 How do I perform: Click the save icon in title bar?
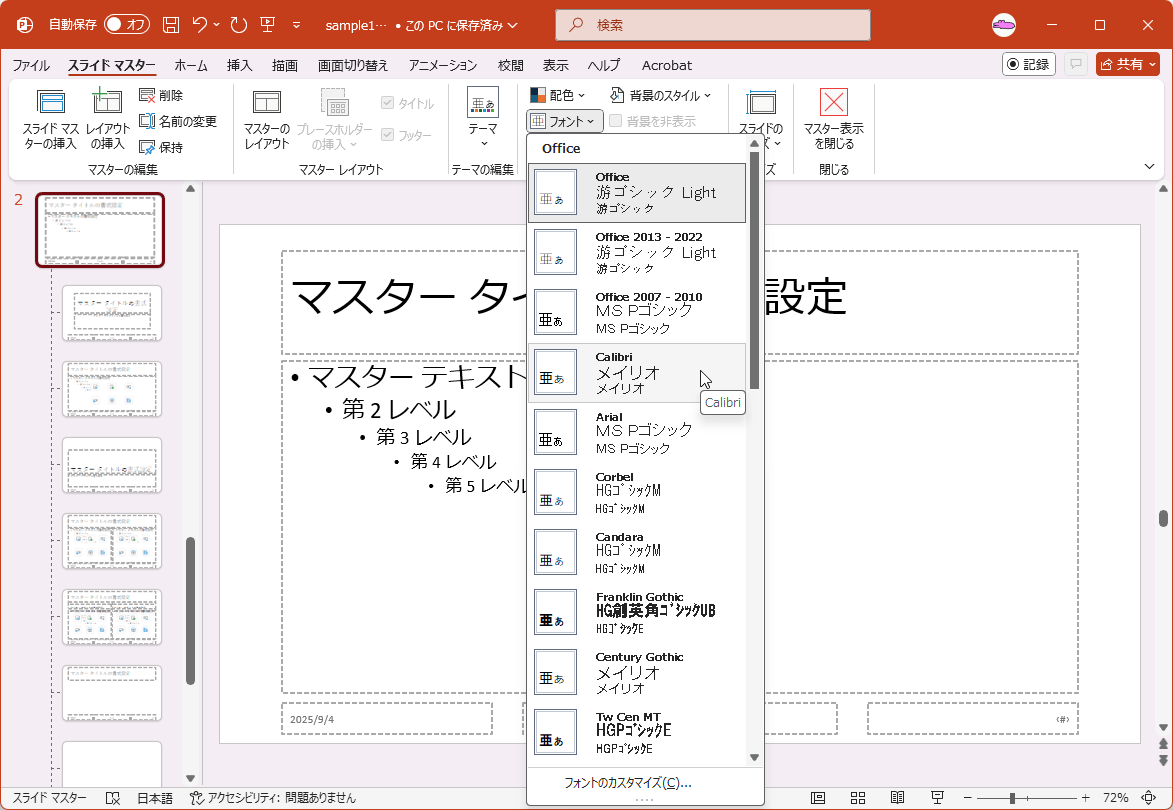(x=171, y=25)
